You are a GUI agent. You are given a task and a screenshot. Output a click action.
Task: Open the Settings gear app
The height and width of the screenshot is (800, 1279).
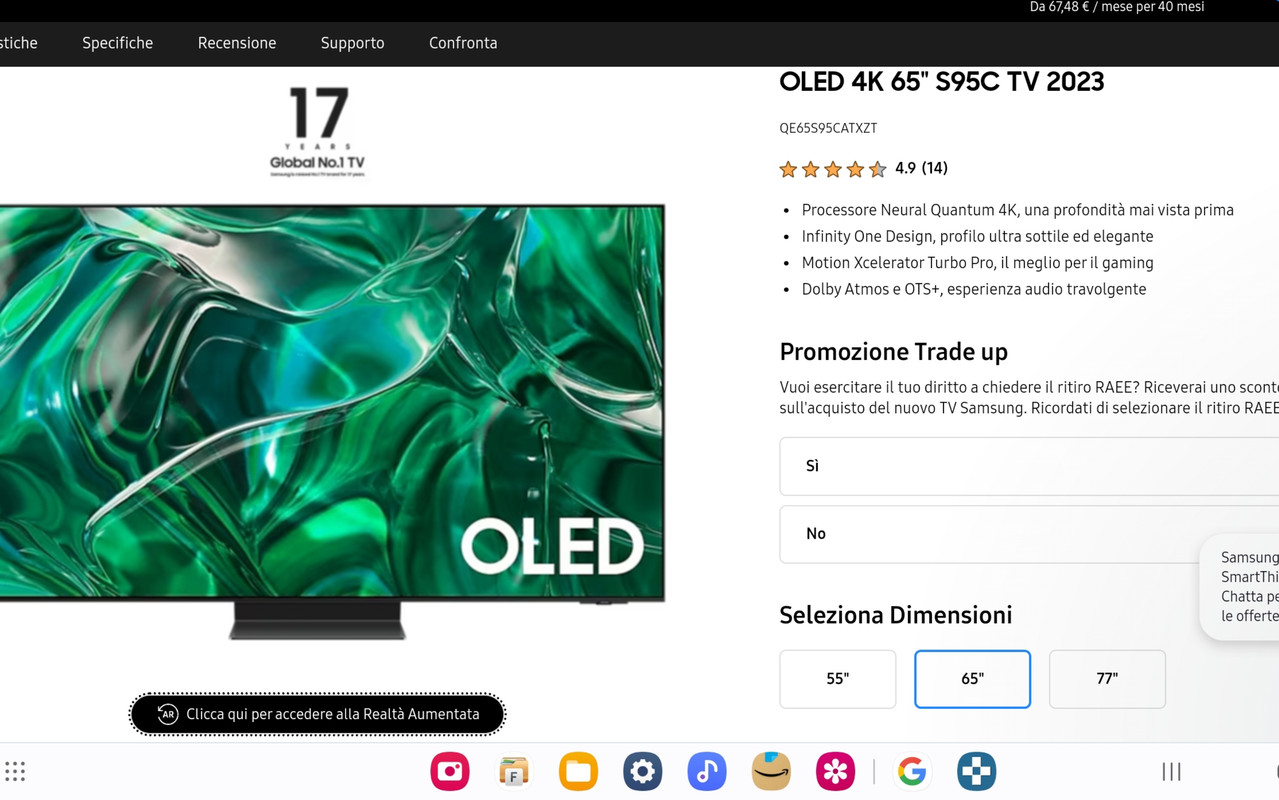point(642,771)
